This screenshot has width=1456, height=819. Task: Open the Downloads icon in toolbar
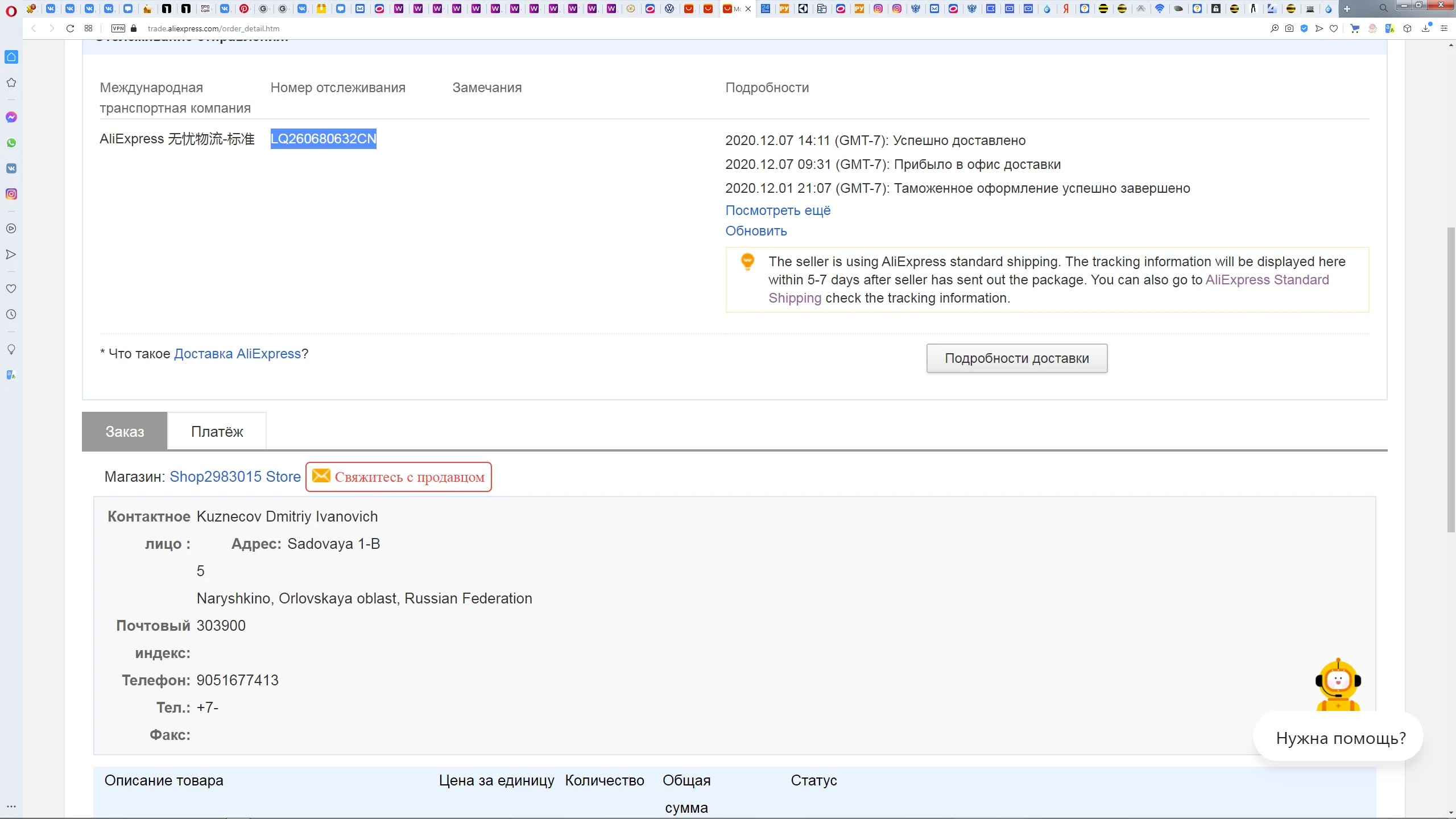1425,28
